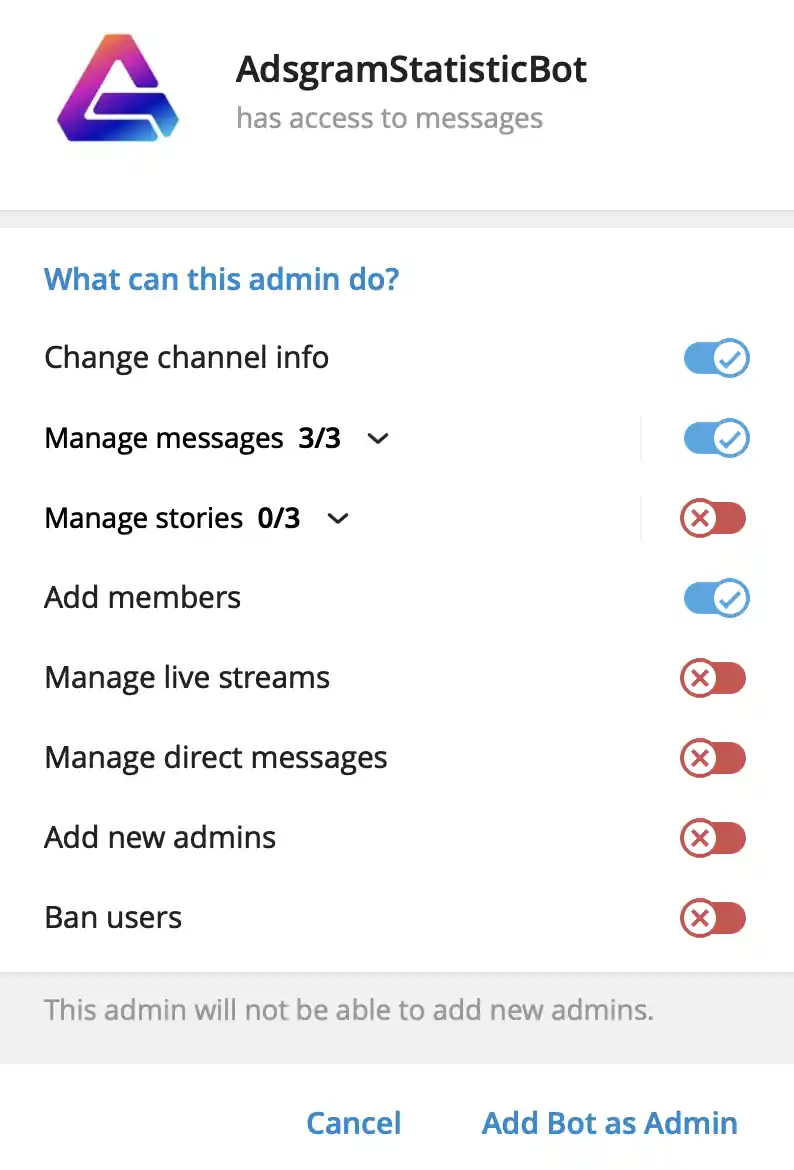
Task: Cancel adding the bot
Action: click(354, 1123)
